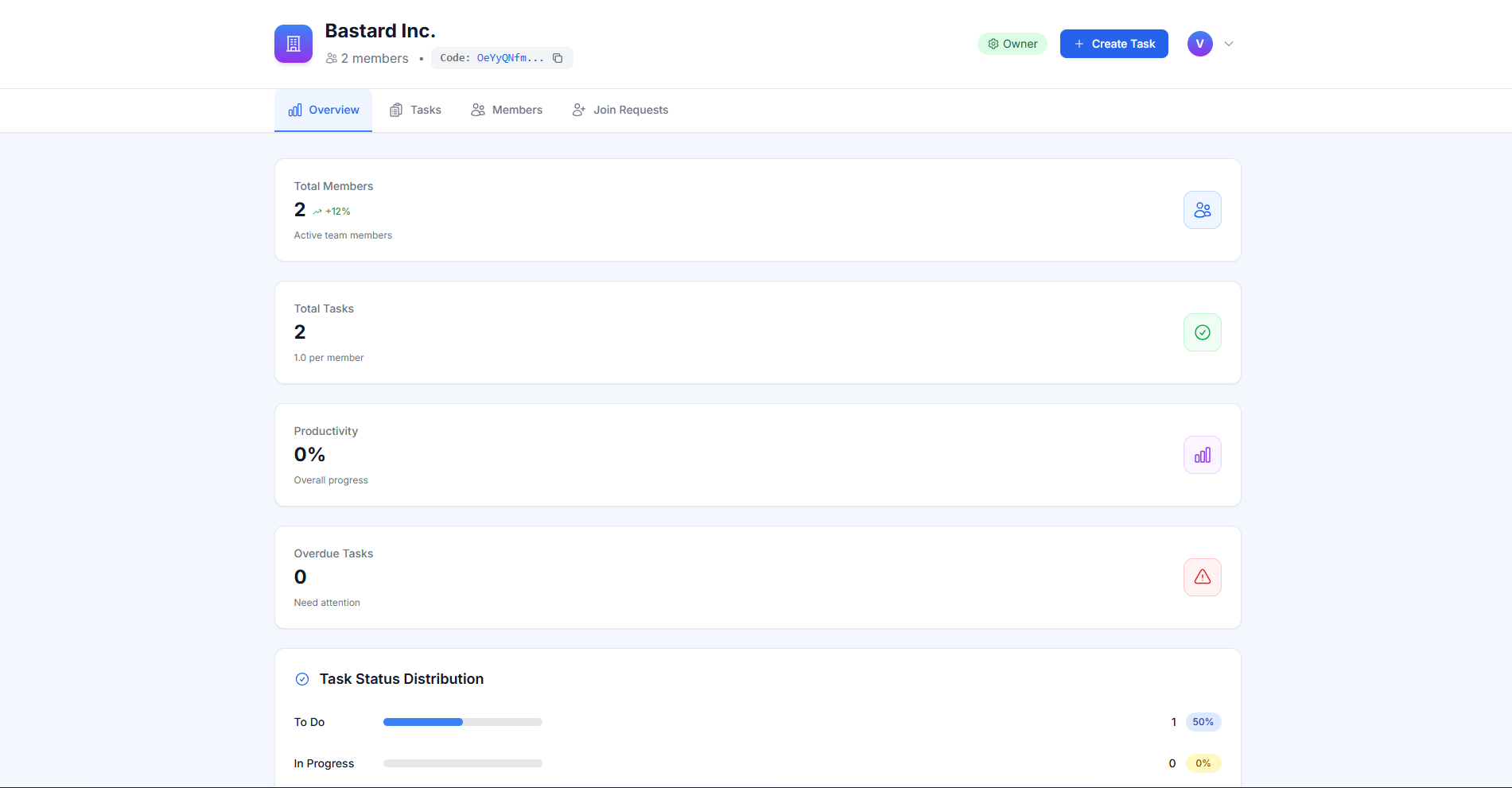Select the Members tab
Screen dimensions: 1512x788
point(507,110)
